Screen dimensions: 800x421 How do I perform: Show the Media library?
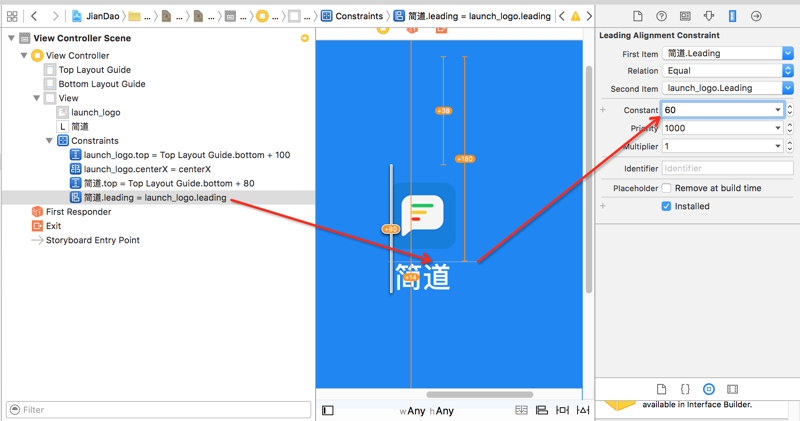[x=732, y=389]
